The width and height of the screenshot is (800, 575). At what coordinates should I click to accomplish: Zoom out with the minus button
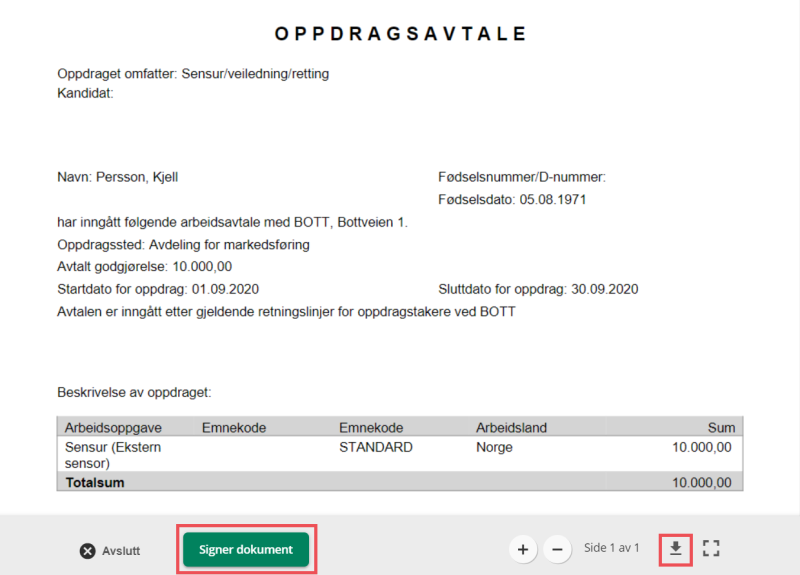(x=557, y=549)
